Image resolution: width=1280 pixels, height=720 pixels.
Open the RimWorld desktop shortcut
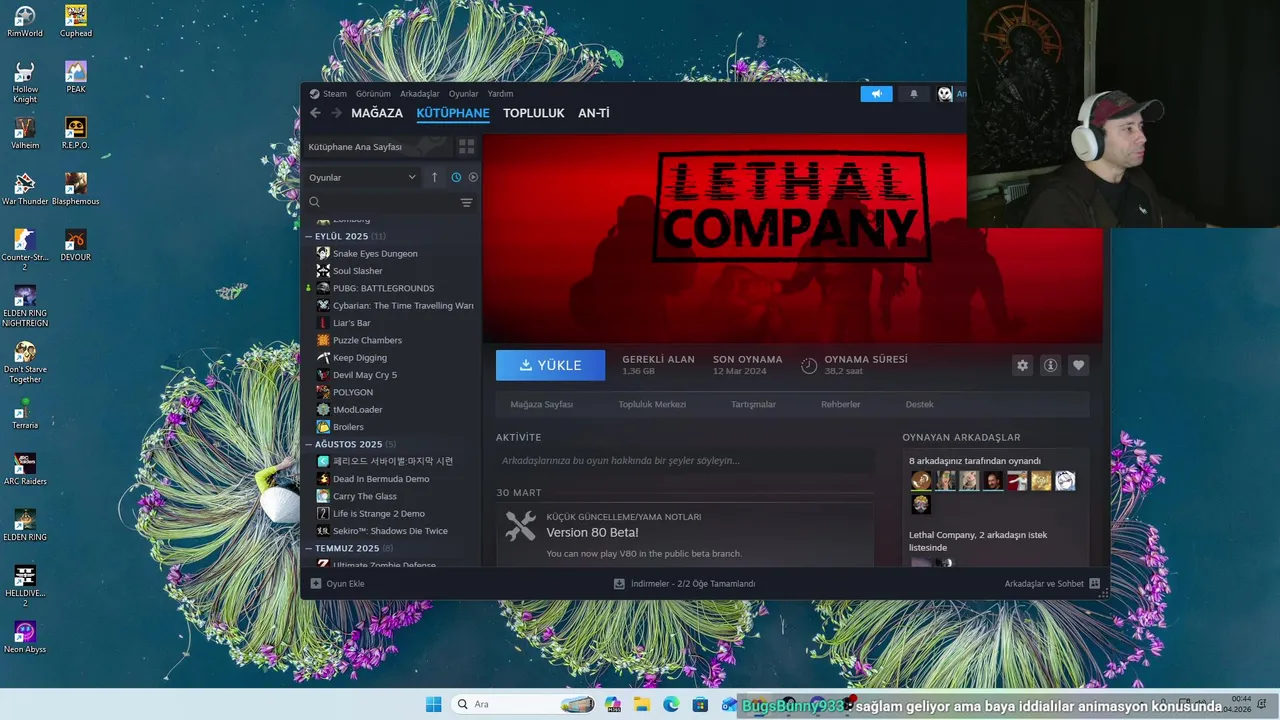(25, 21)
